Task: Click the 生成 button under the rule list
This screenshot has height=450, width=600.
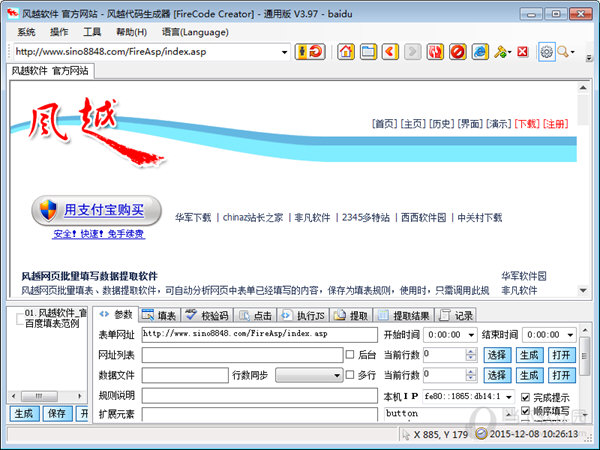Action: tap(24, 414)
